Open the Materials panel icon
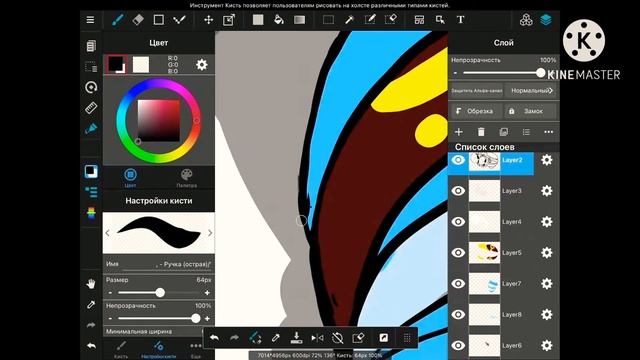The image size is (640, 360). [x=526, y=20]
